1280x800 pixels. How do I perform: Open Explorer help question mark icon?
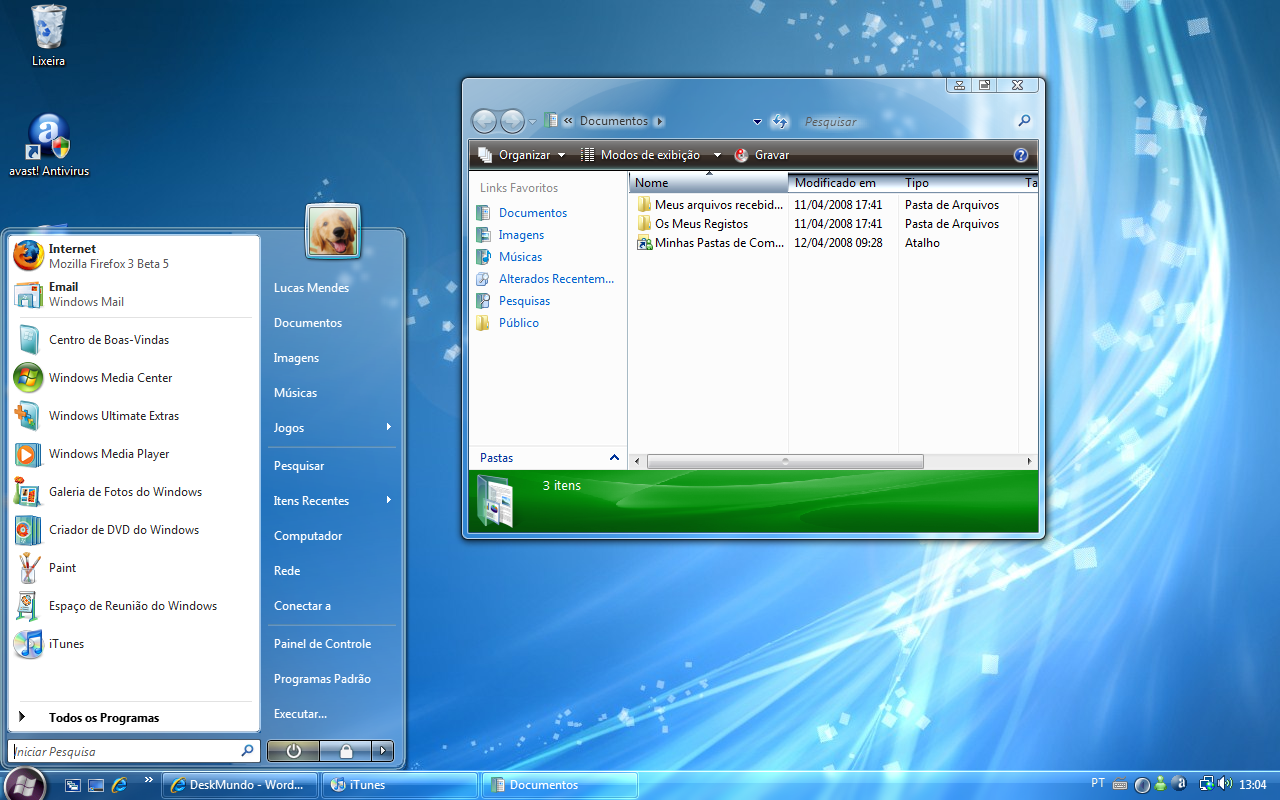point(1021,155)
